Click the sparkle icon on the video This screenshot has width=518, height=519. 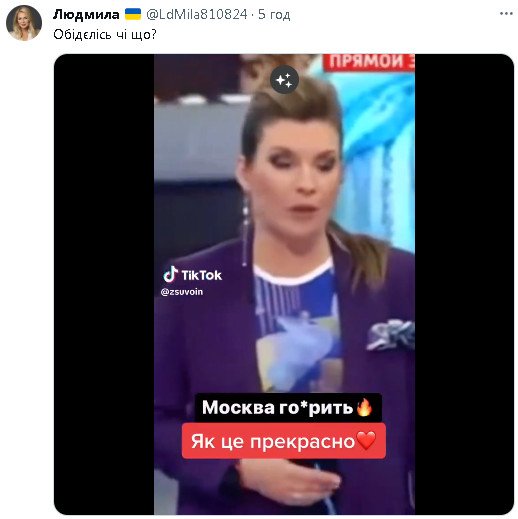(284, 80)
